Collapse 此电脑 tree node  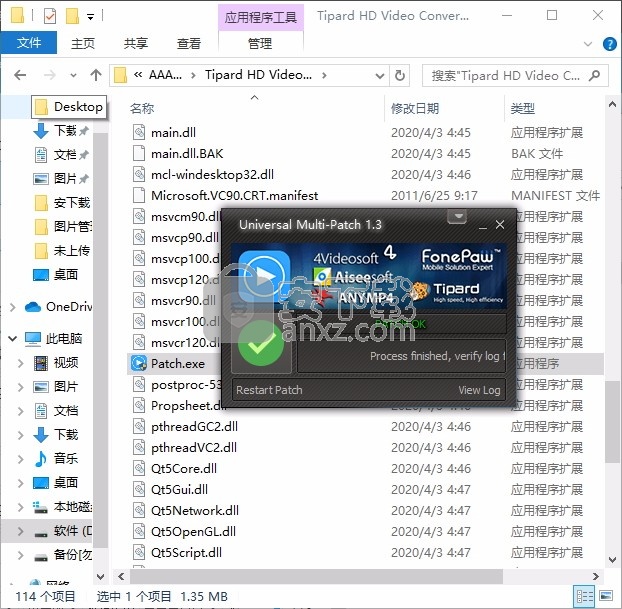[x=13, y=338]
